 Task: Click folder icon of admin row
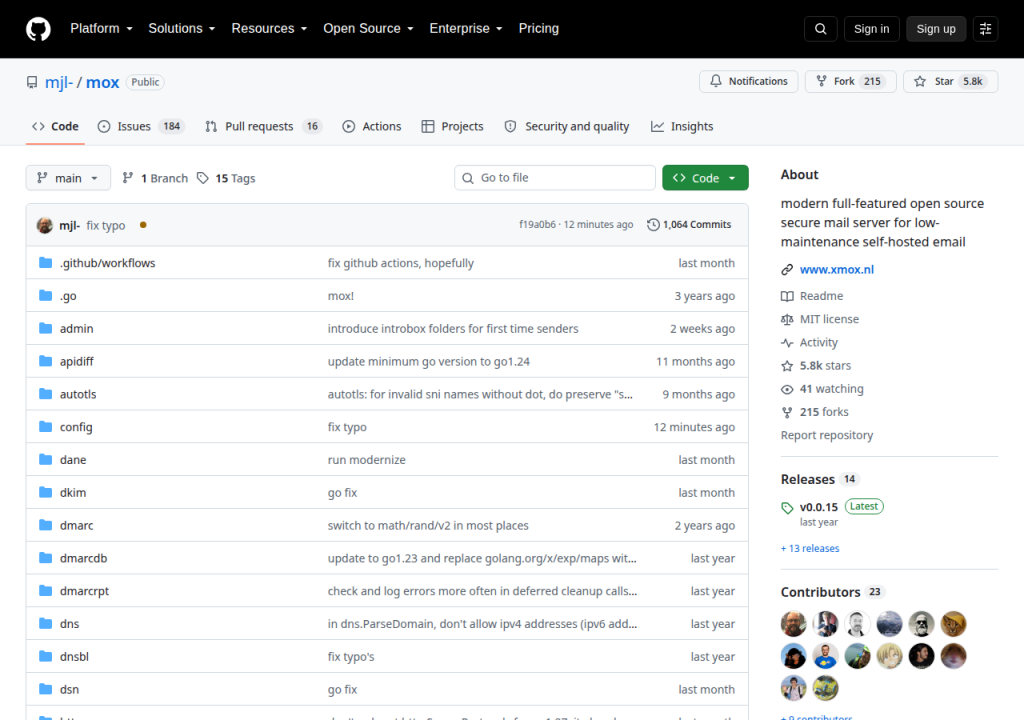pos(45,328)
